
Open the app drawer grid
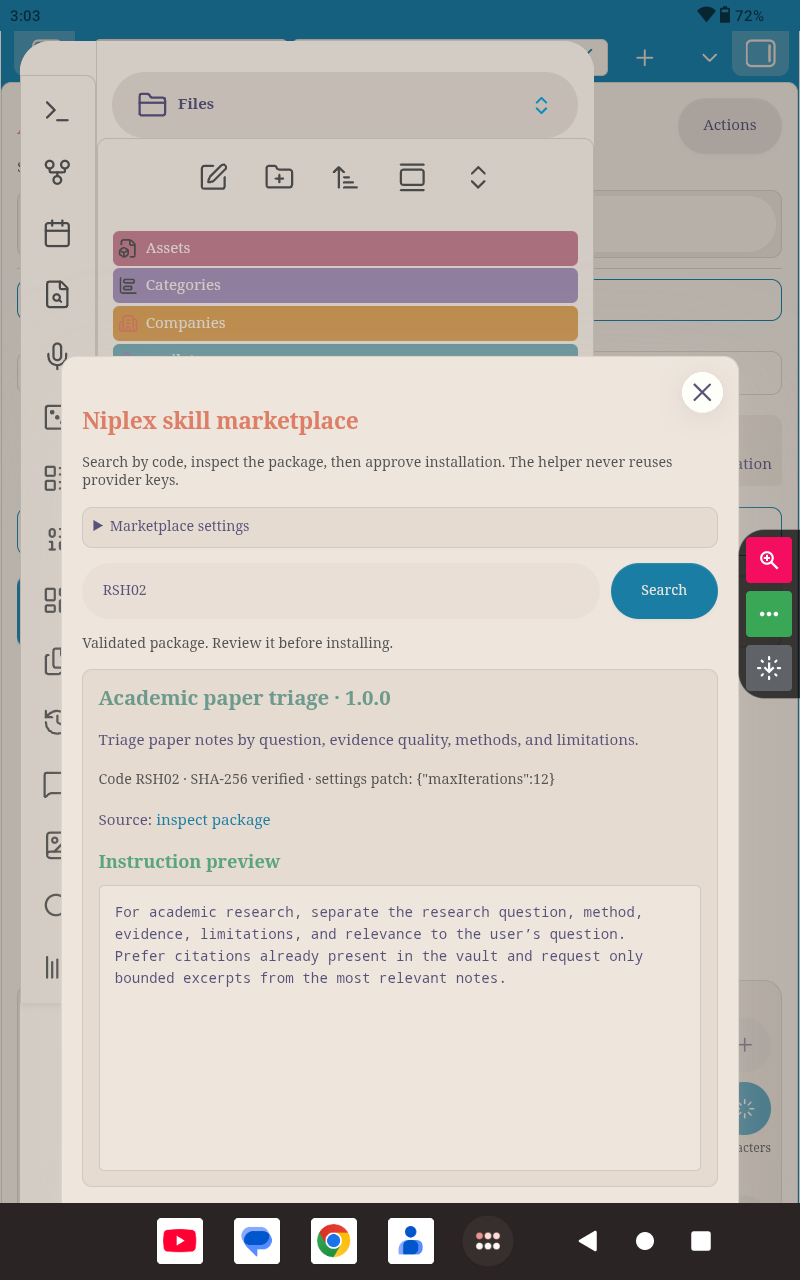tap(488, 1241)
